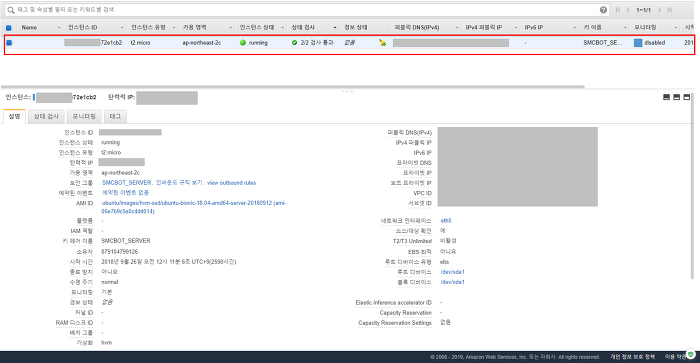700x363 pixels.
Task: Switch to the 상태 검사 tab
Action: pyautogui.click(x=46, y=116)
